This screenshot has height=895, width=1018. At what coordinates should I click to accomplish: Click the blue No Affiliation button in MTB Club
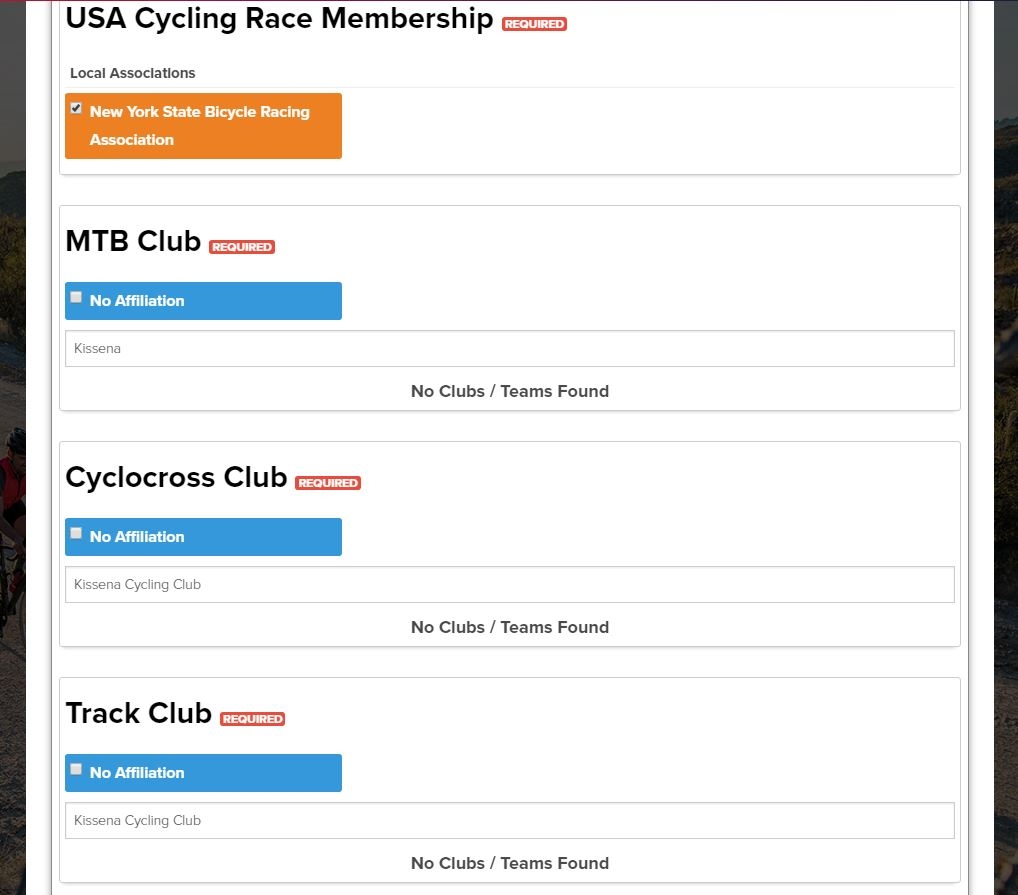click(203, 301)
